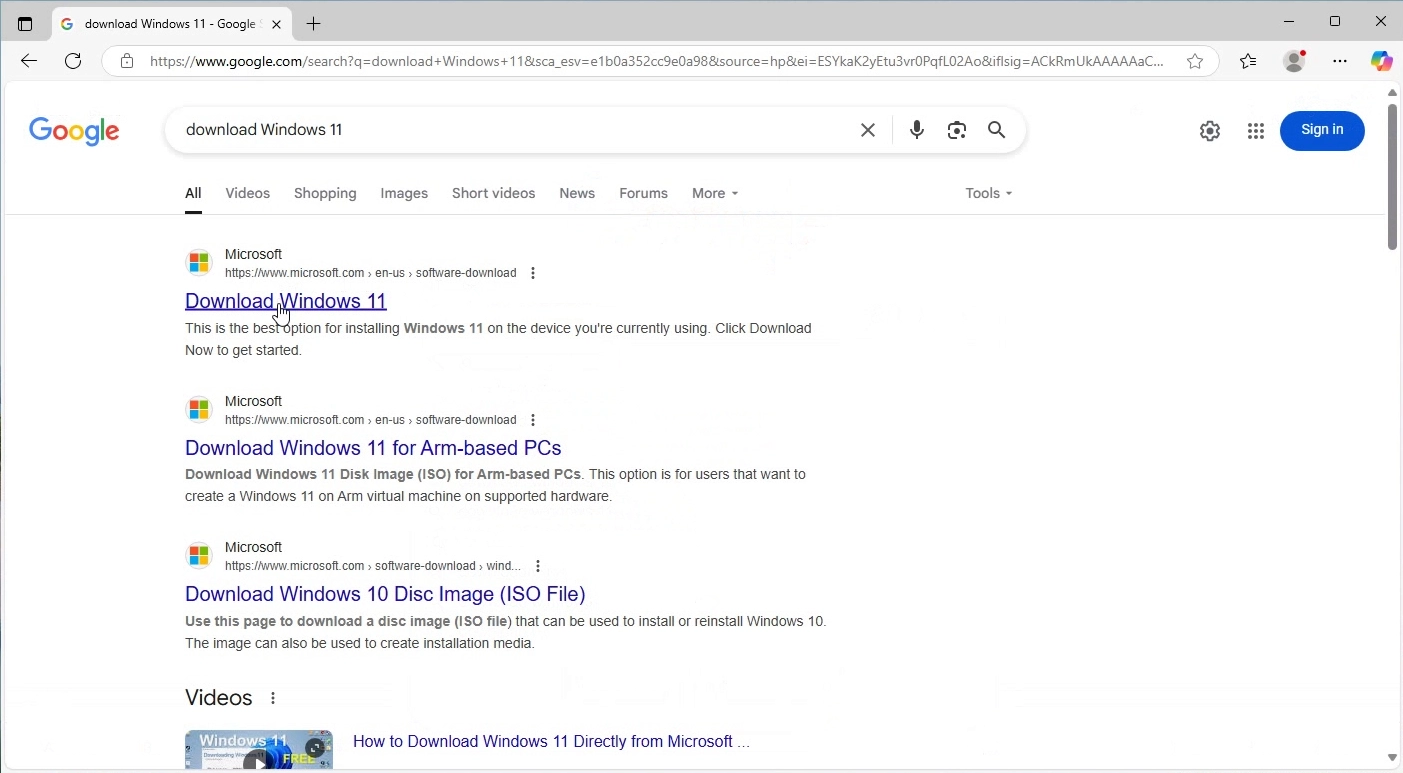Screen dimensions: 1403x773
Task: Switch to the Images tab
Action: 405,194
